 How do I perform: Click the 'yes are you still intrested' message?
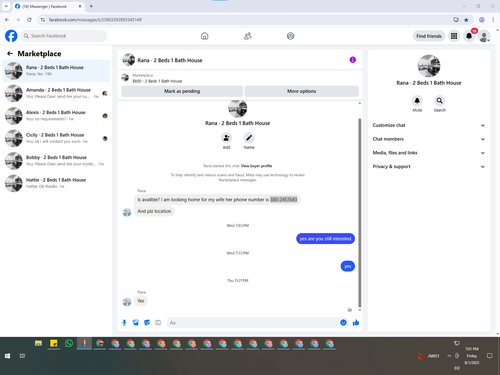(325, 239)
